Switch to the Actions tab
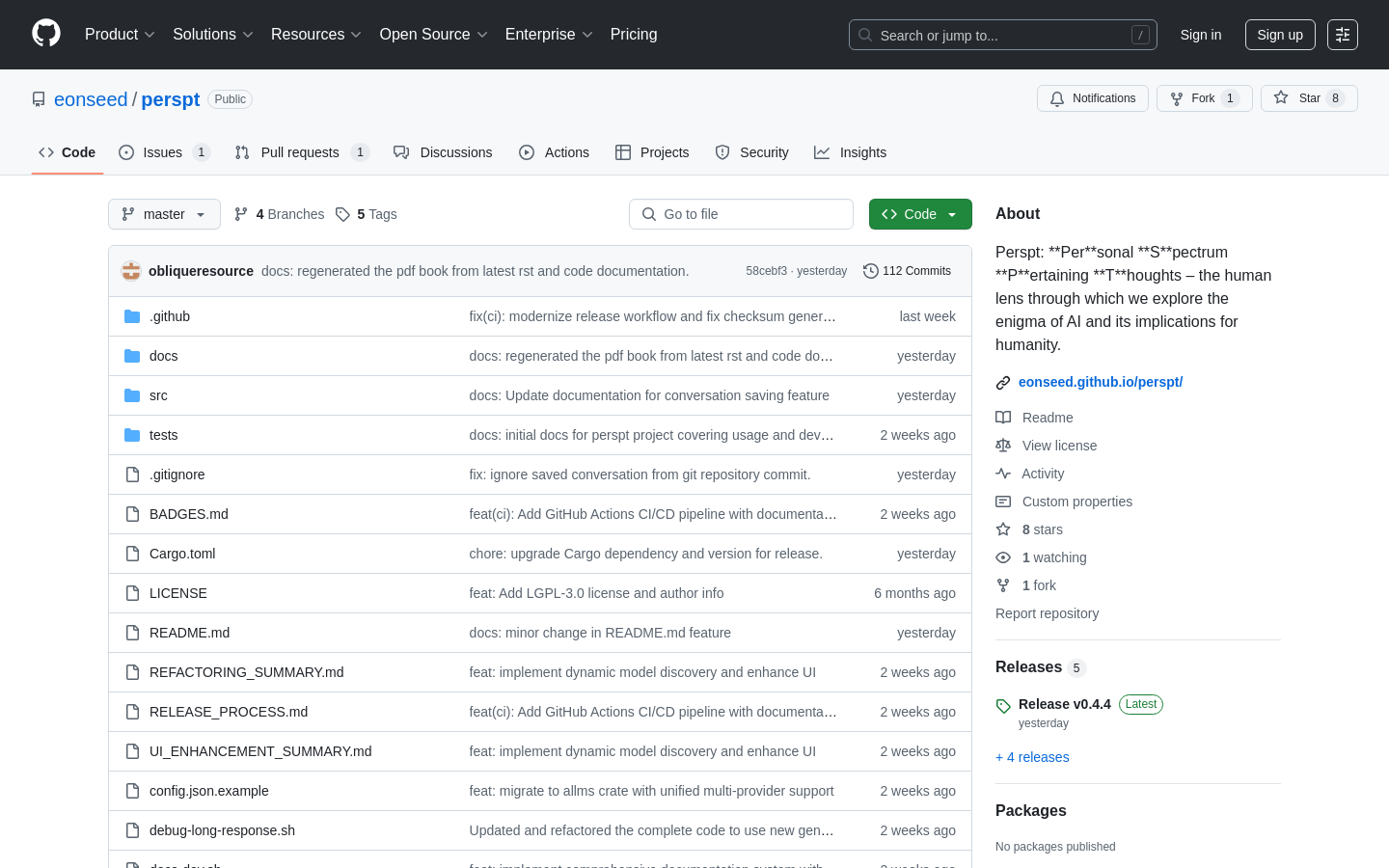This screenshot has width=1389, height=868. [x=554, y=152]
